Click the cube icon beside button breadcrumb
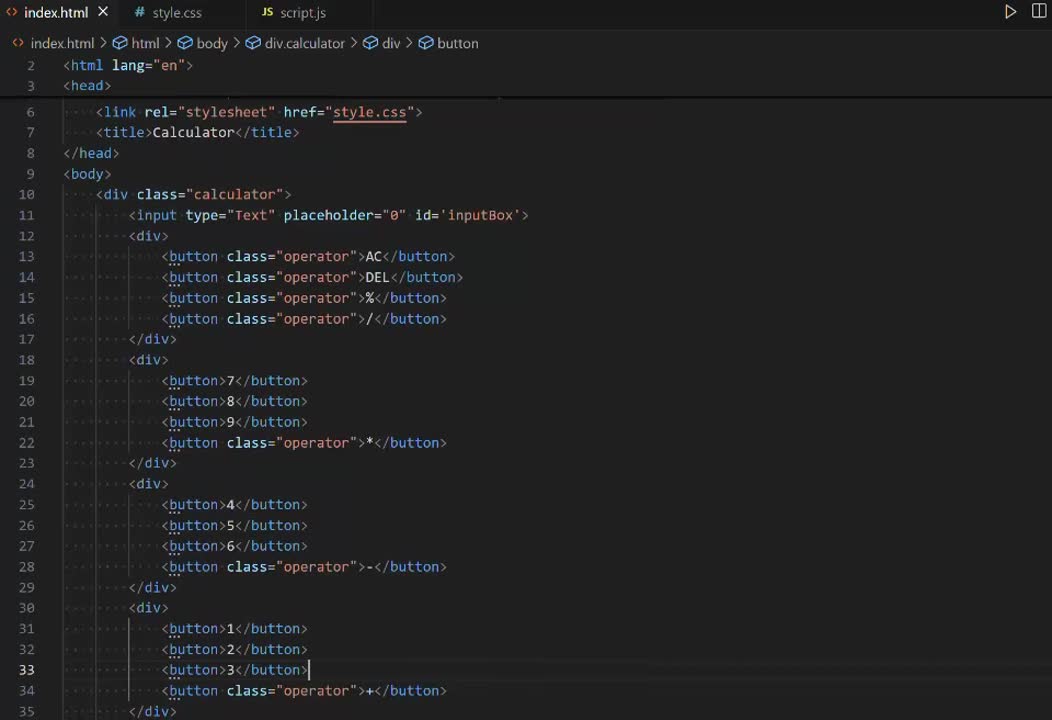This screenshot has height=720, width=1052. 426,43
